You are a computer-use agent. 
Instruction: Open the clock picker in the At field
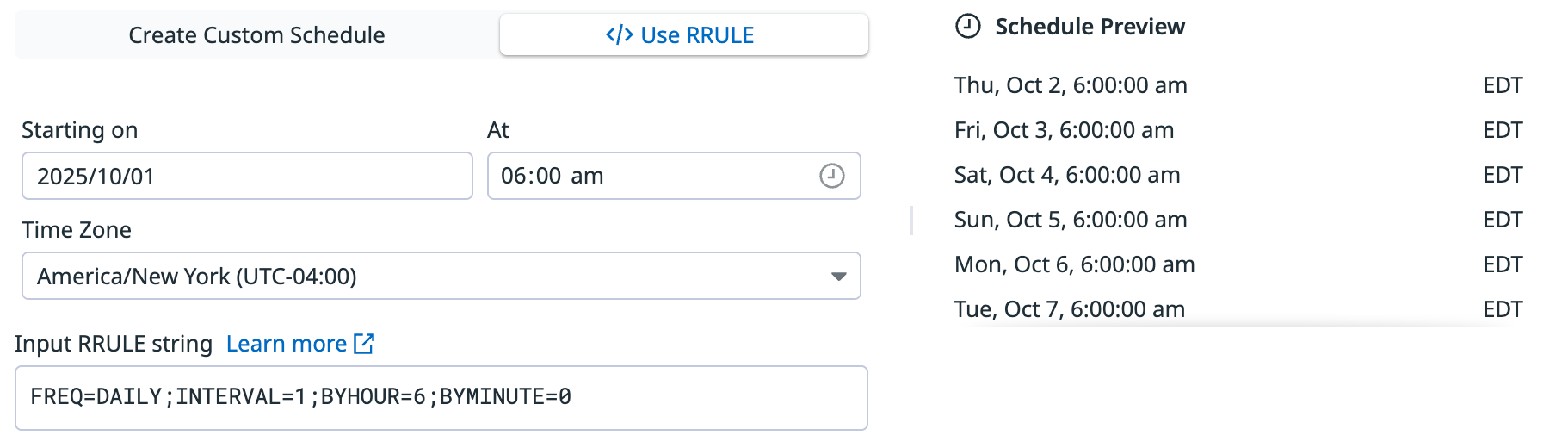[831, 176]
